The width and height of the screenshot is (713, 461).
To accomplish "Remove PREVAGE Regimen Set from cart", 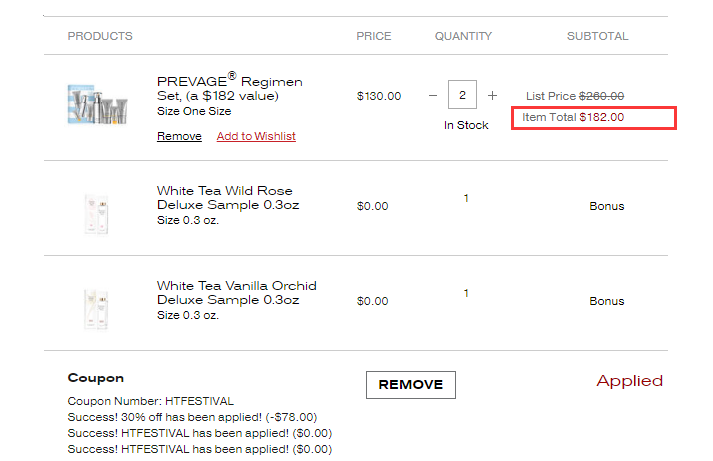I will coord(179,136).
